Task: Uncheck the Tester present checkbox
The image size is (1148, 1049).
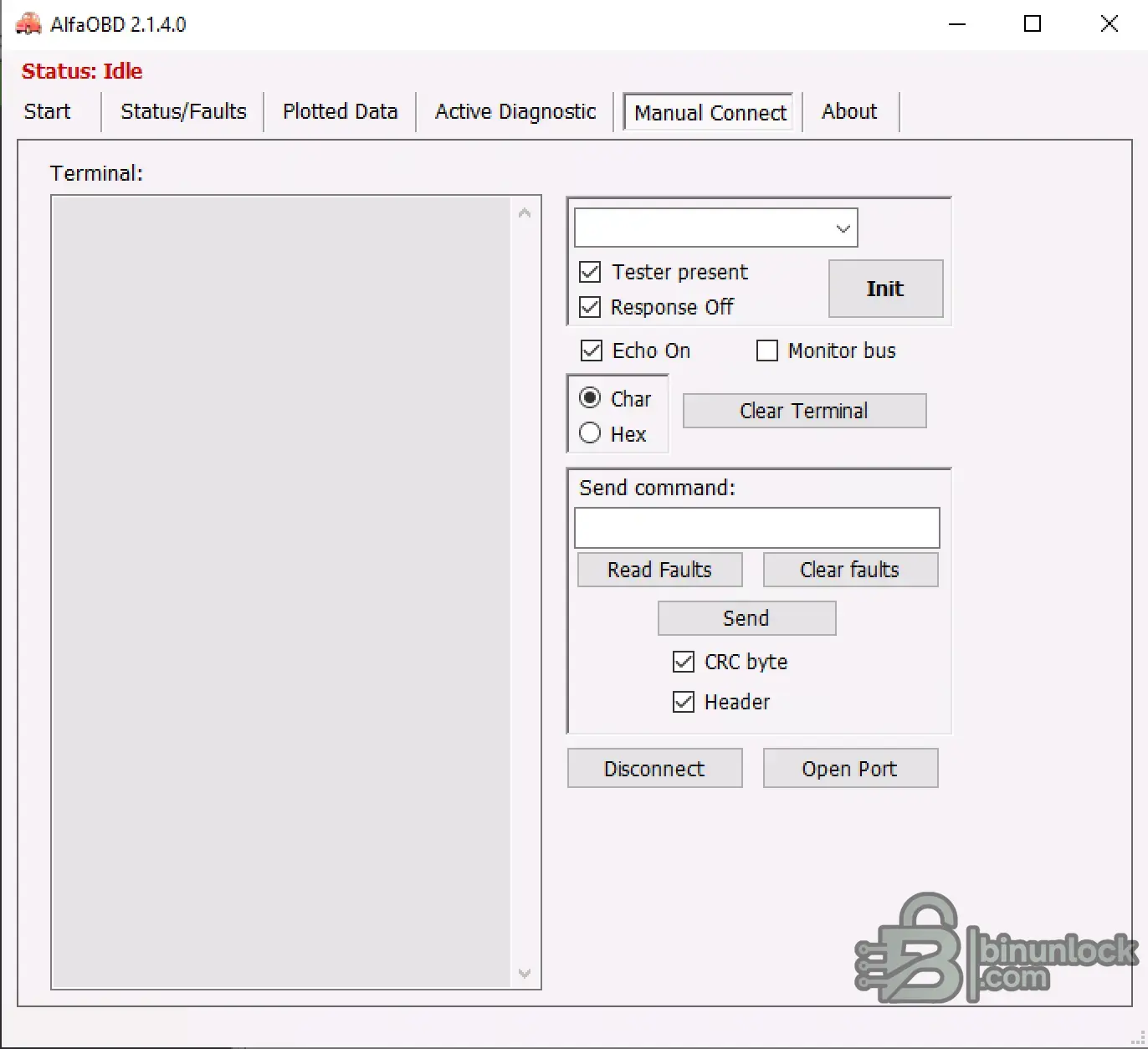Action: tap(590, 272)
